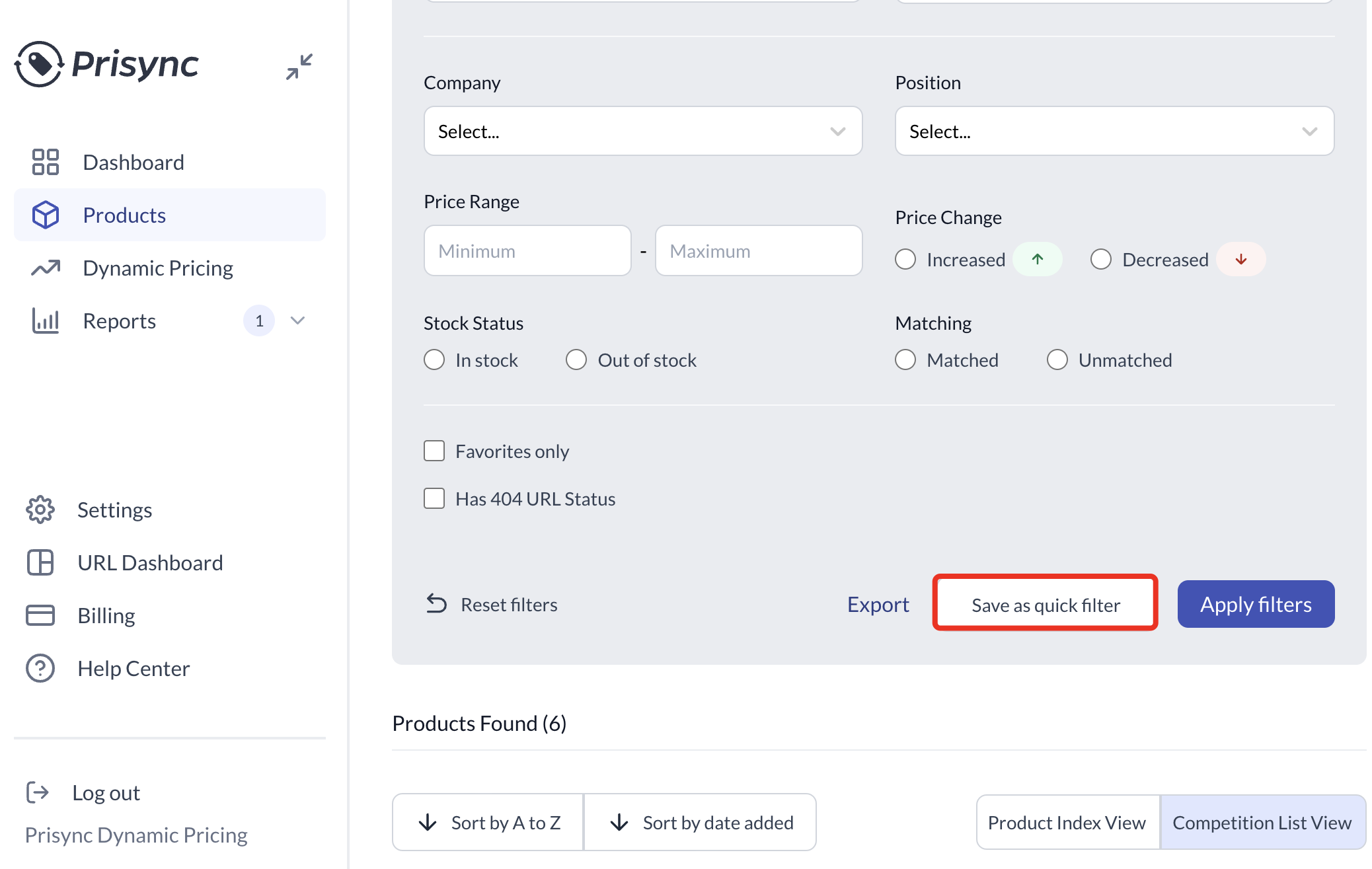Click the Reports chart icon
The width and height of the screenshot is (1372, 869).
click(x=45, y=321)
